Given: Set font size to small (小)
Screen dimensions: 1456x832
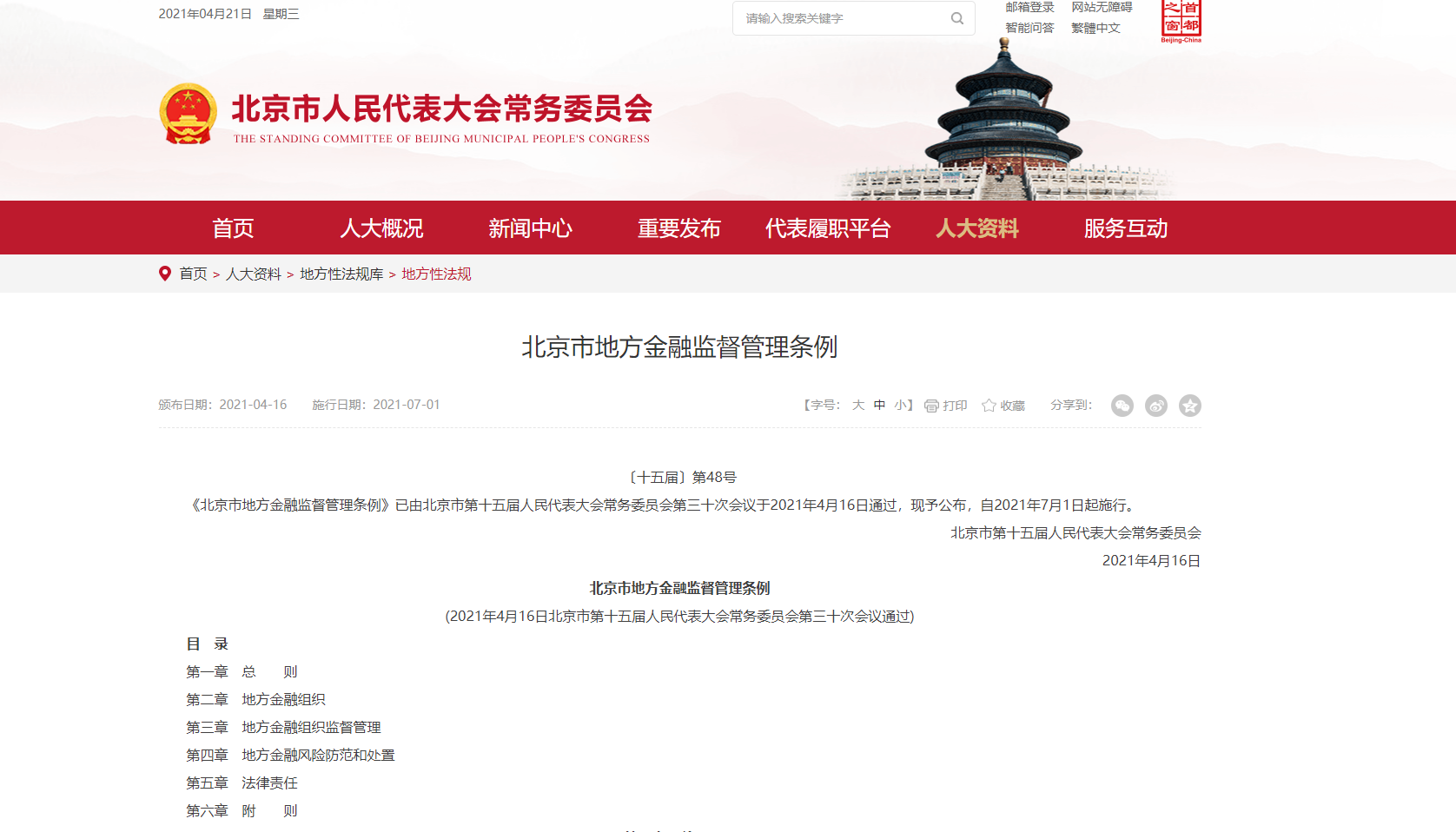Looking at the screenshot, I should (900, 406).
